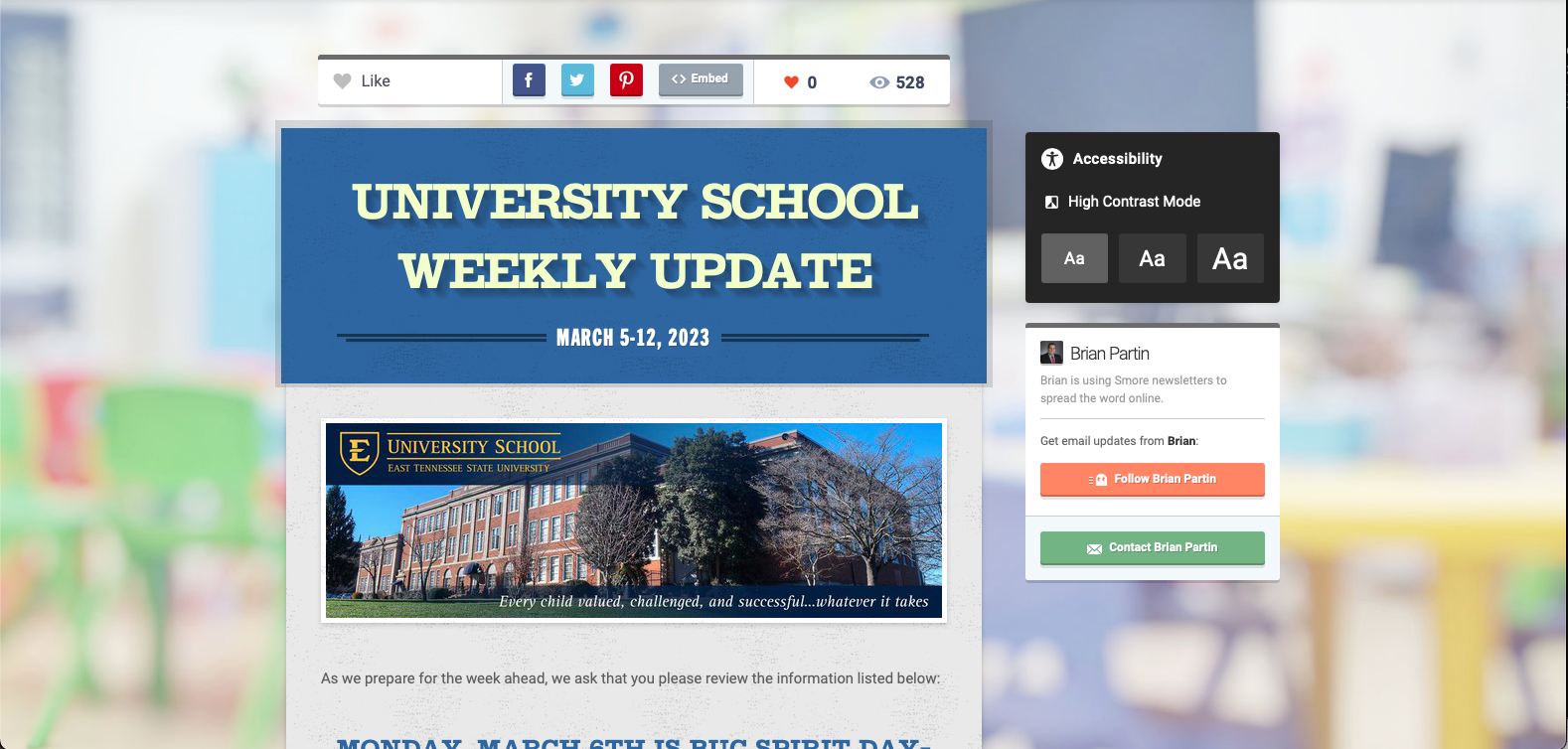
Task: Share newsletter on Twitter
Action: 577,80
